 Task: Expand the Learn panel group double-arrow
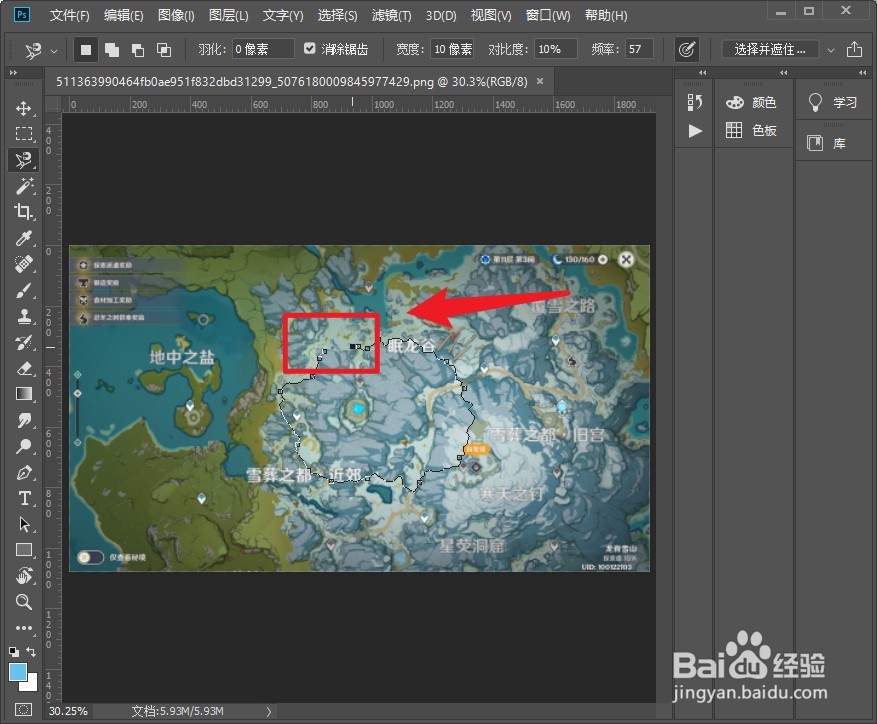click(x=862, y=73)
